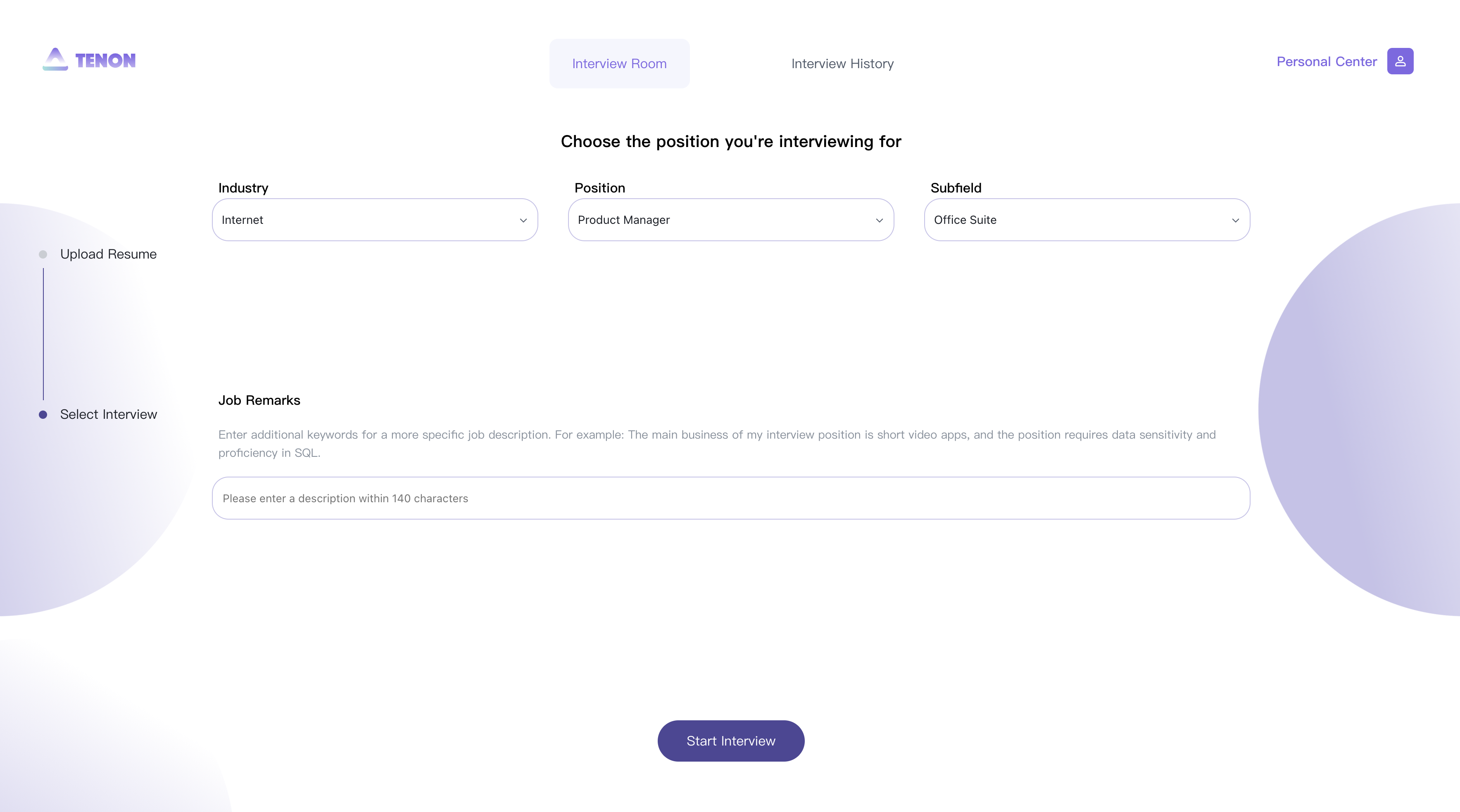Open the Personal Center link
The width and height of the screenshot is (1460, 812).
click(x=1326, y=61)
